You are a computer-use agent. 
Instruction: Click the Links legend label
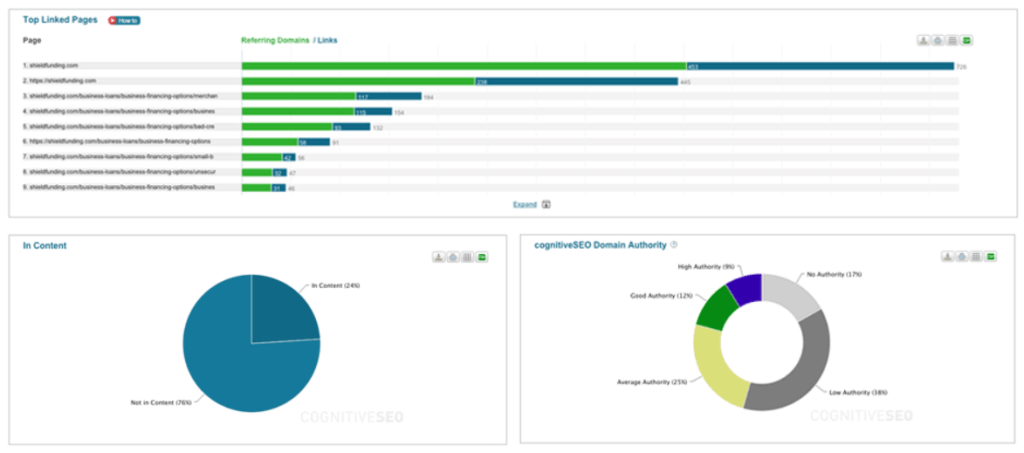pos(327,40)
